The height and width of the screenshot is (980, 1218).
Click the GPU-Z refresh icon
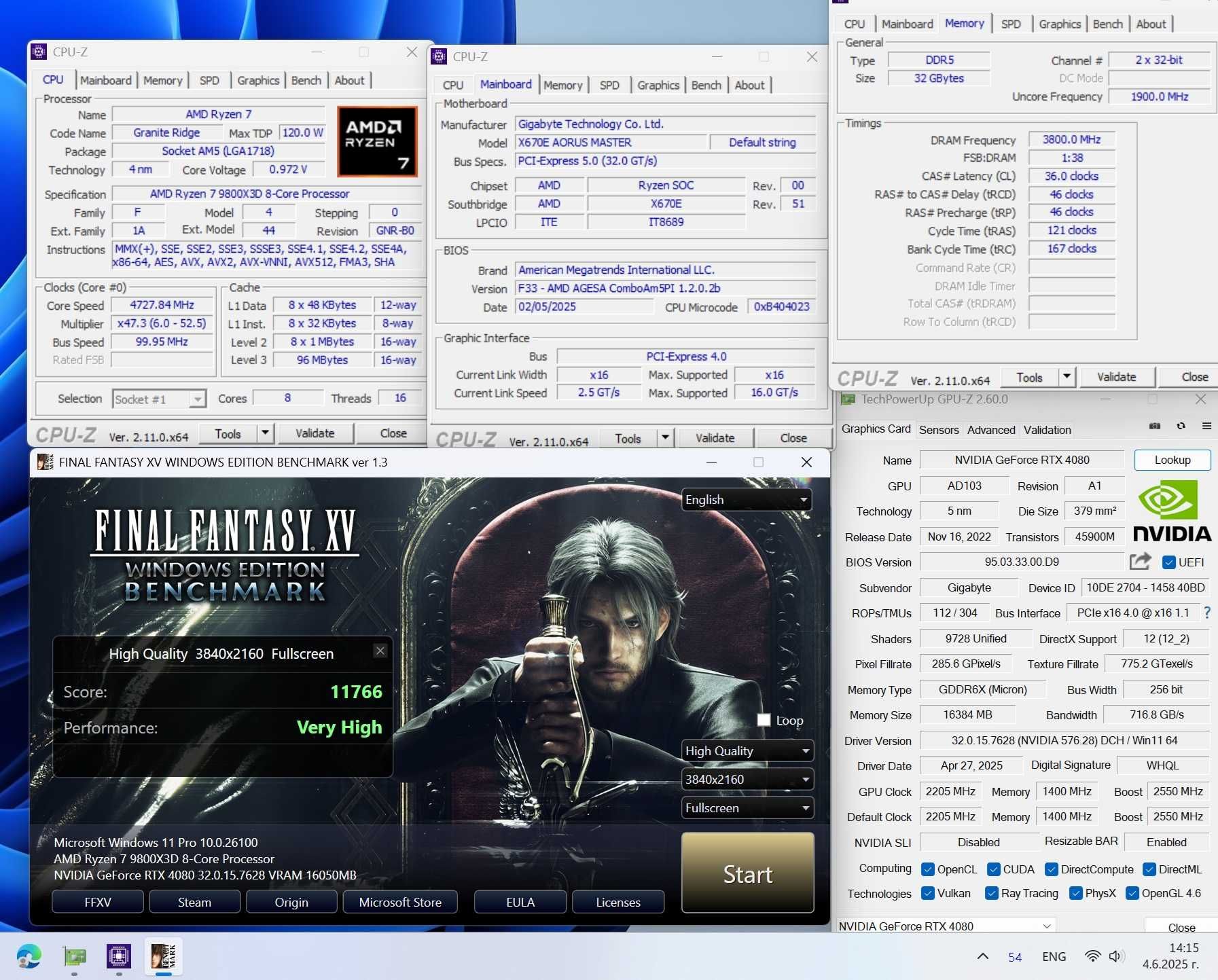click(x=1181, y=426)
